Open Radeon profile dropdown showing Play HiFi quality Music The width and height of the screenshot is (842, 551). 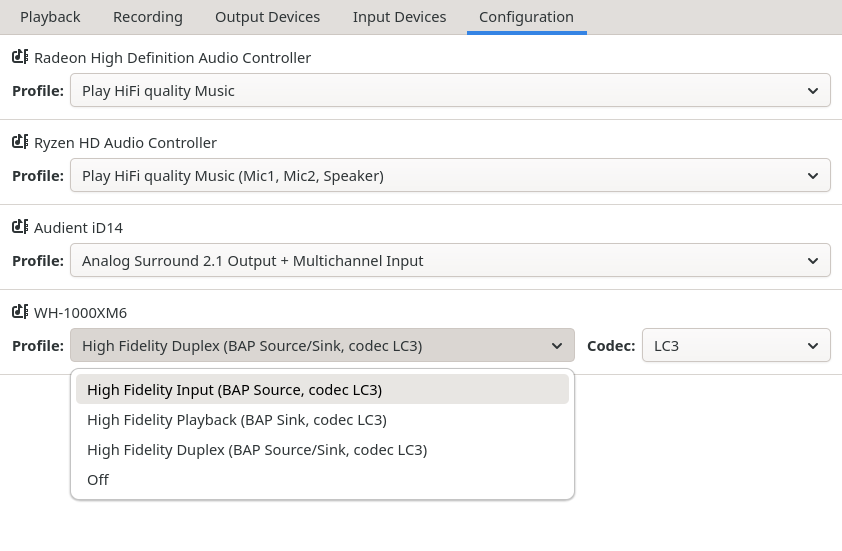tap(450, 90)
